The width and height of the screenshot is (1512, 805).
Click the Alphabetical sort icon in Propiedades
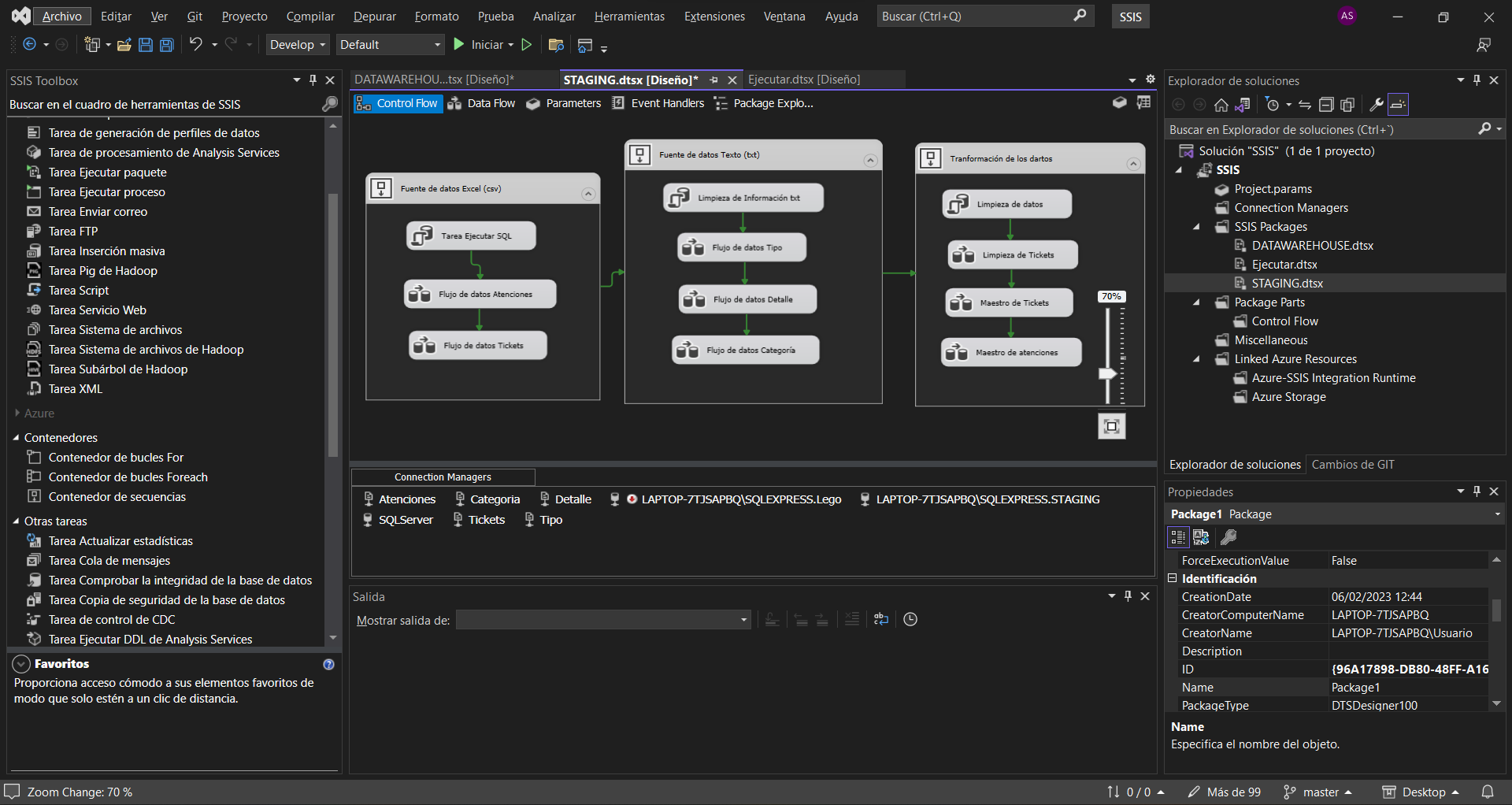click(1201, 537)
